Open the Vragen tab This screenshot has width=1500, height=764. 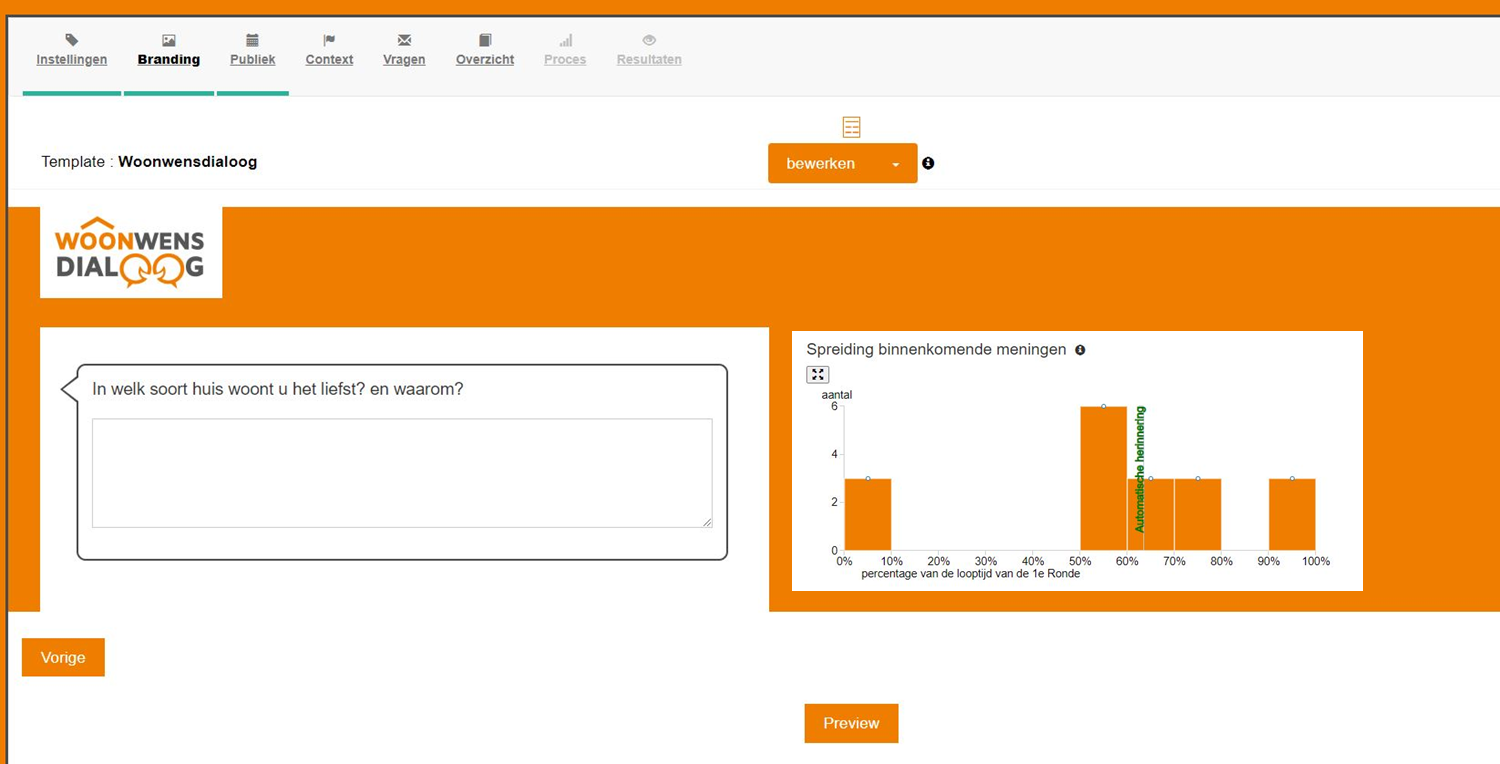pyautogui.click(x=404, y=59)
